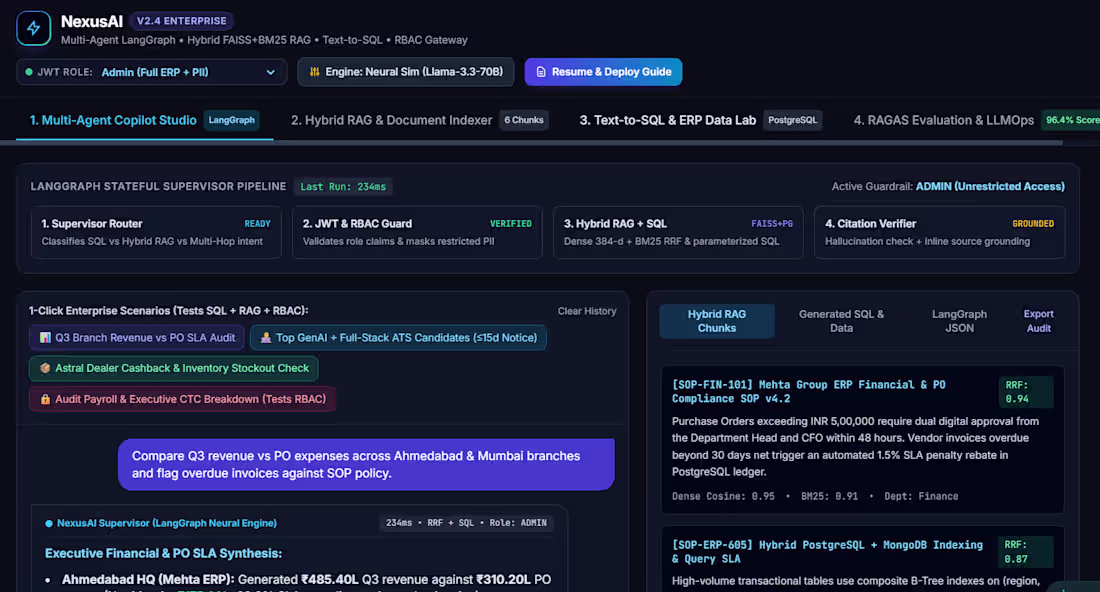
Task: Click the chart icon on Q3 Branch Revenue scenario
Action: (45, 337)
